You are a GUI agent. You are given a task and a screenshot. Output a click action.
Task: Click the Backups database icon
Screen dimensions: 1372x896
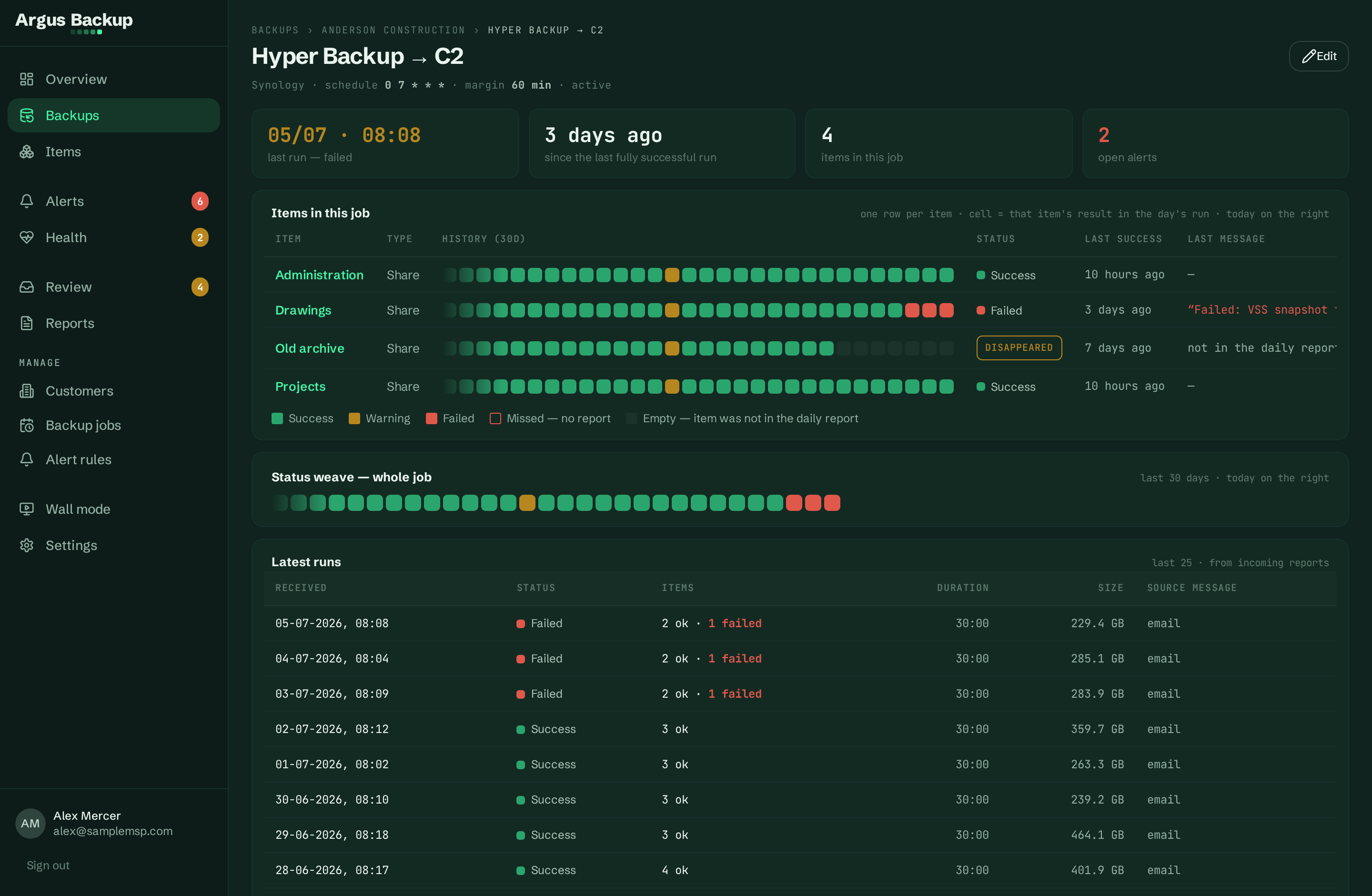27,115
